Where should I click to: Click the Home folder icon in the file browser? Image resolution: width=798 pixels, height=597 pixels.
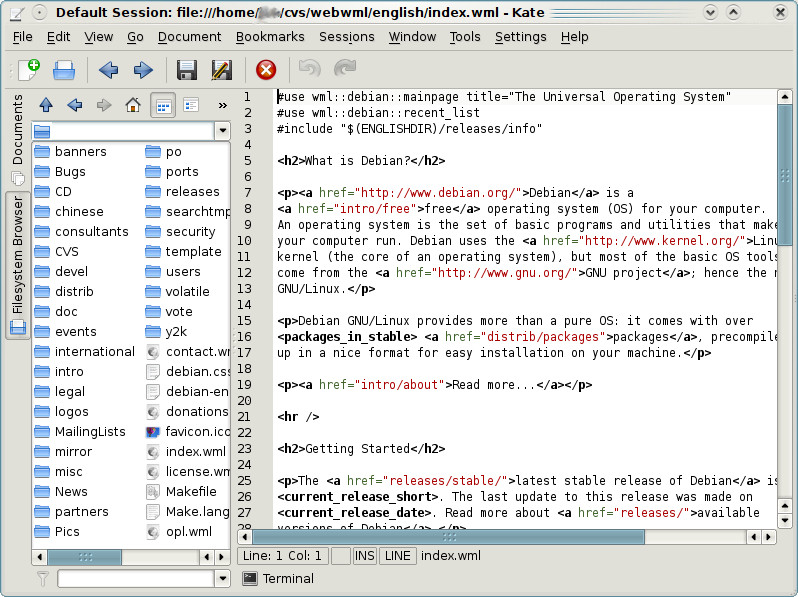click(132, 105)
